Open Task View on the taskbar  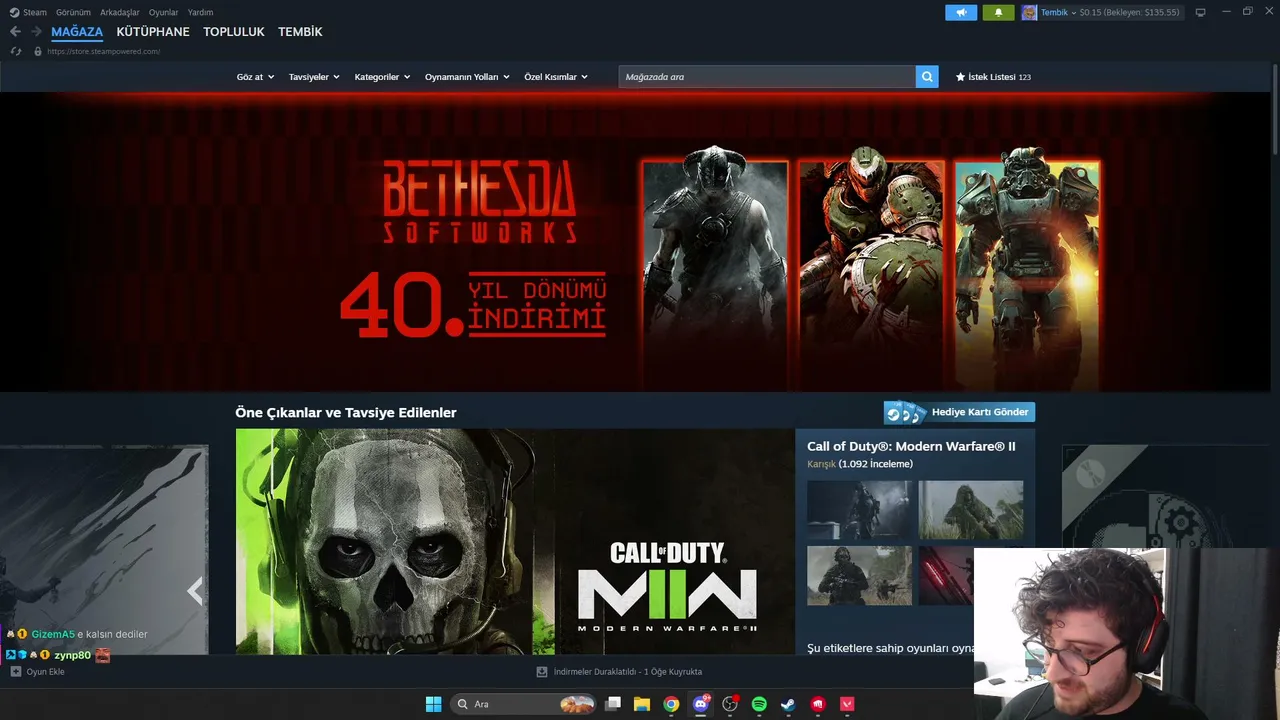click(x=613, y=704)
